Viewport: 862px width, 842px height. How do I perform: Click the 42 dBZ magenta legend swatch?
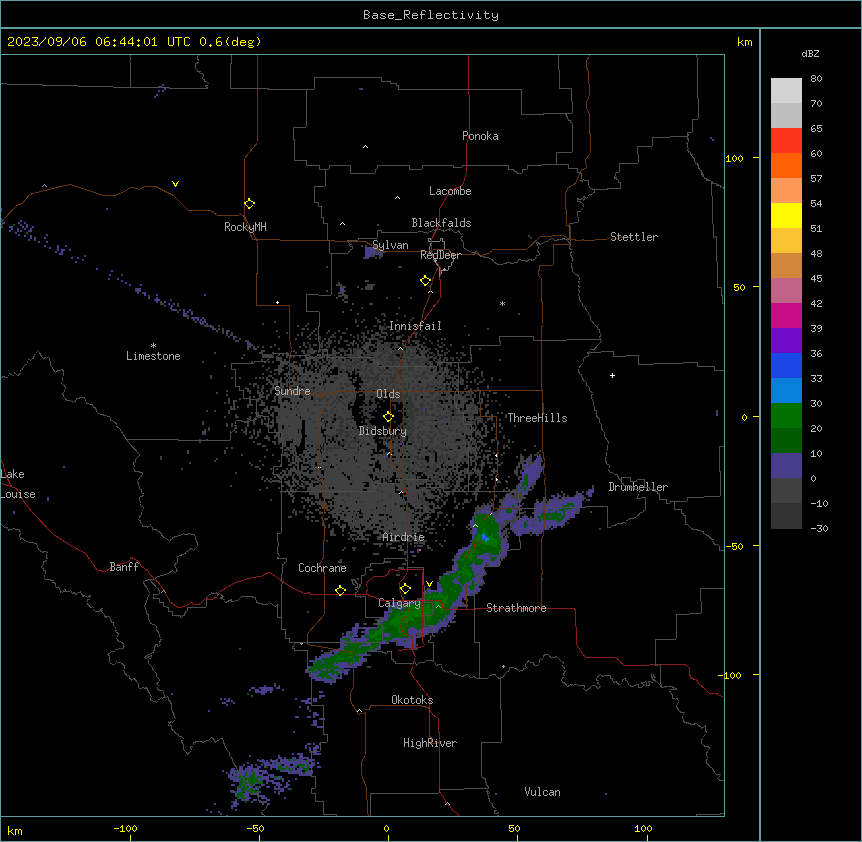pos(786,315)
